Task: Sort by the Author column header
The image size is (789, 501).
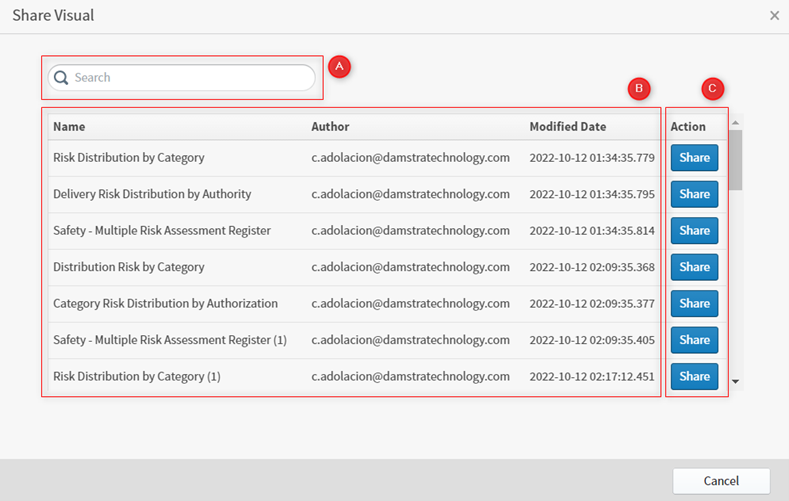Action: tap(330, 127)
